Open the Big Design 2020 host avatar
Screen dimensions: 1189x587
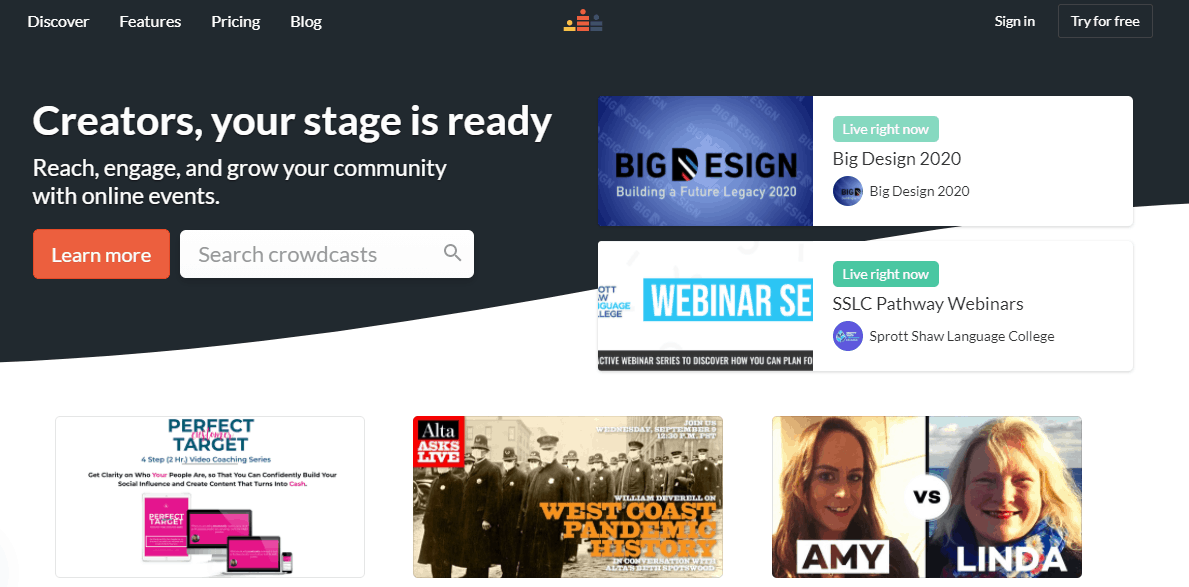[x=848, y=191]
